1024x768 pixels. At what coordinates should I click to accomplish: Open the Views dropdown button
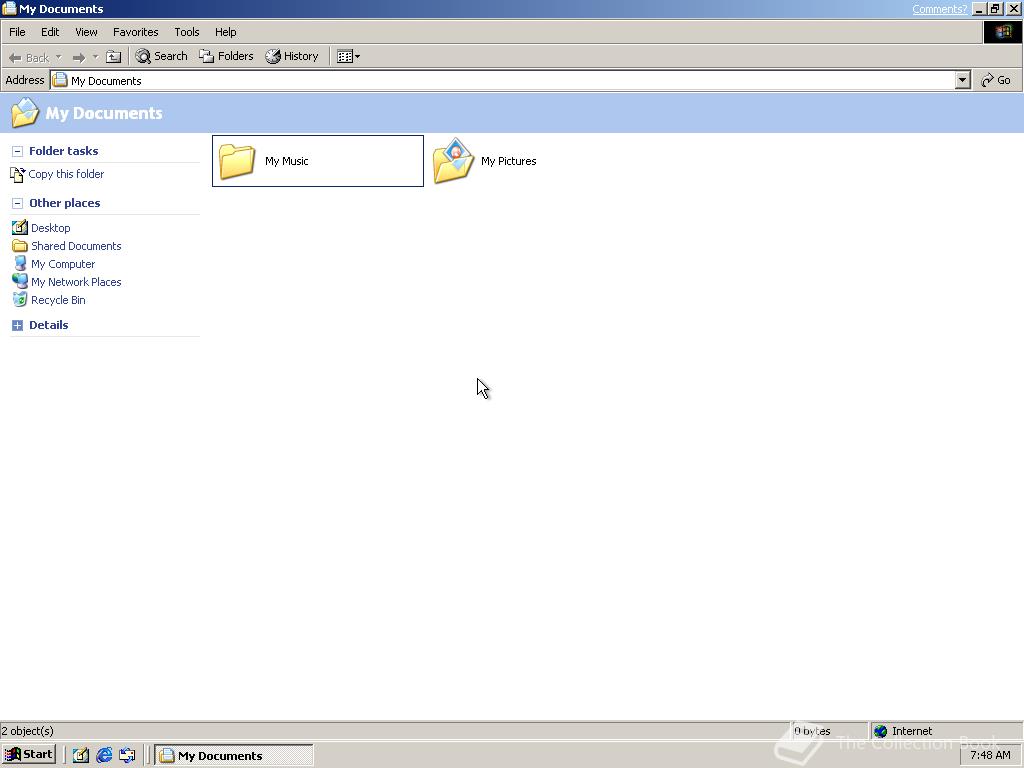[x=348, y=56]
